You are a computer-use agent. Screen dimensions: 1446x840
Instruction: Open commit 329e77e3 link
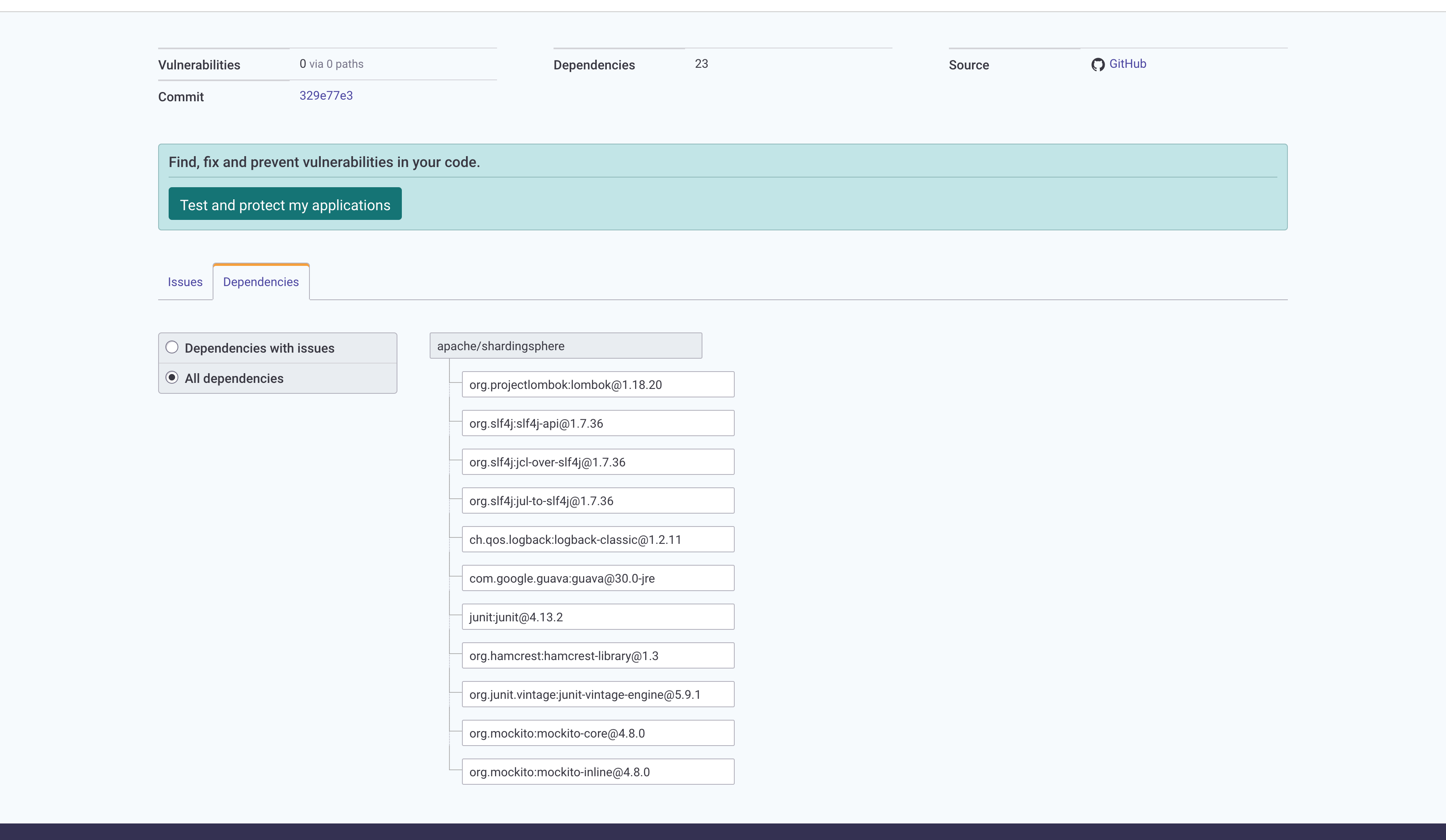[326, 95]
